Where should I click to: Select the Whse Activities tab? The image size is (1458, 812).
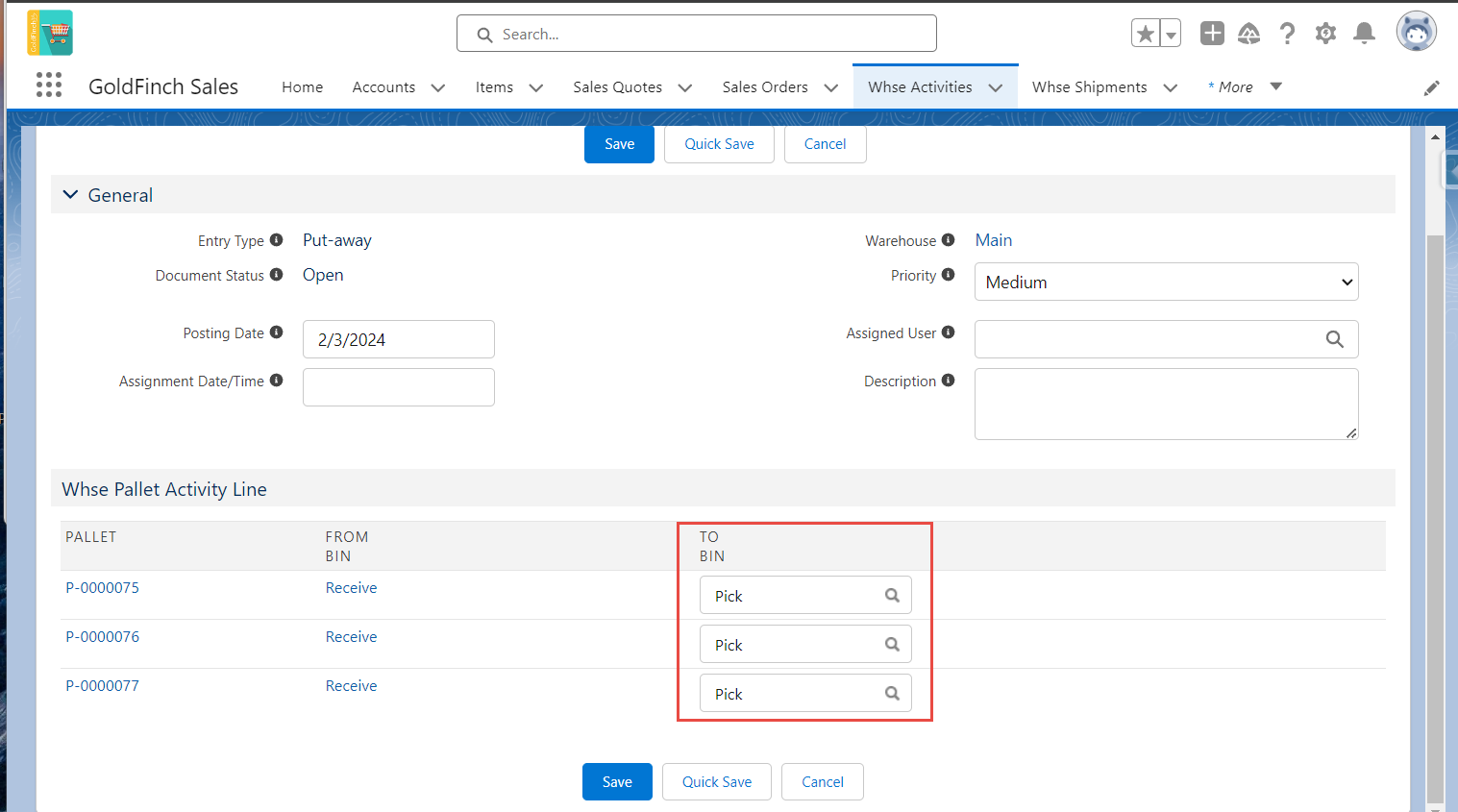[x=920, y=86]
